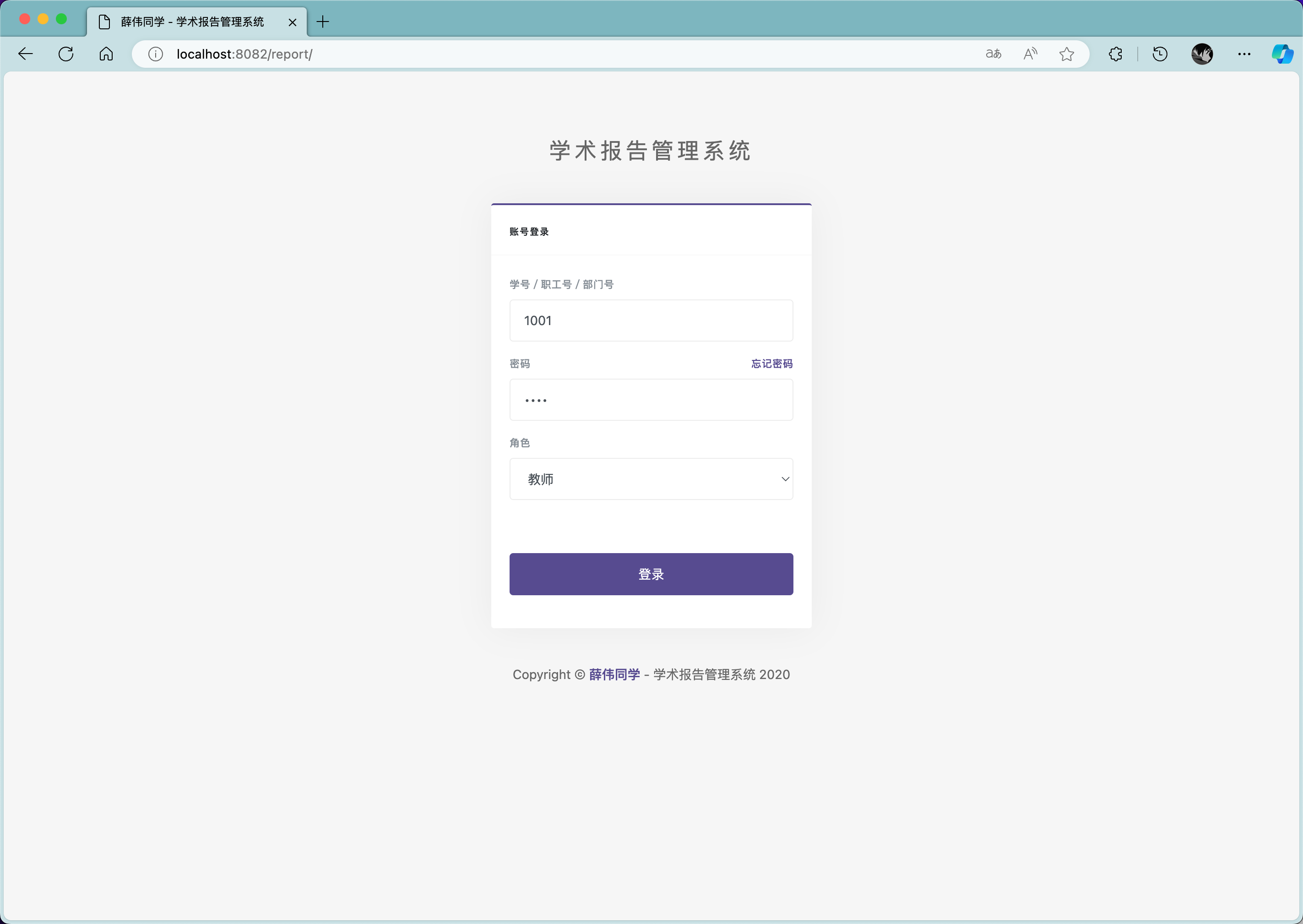Viewport: 1303px width, 924px height.
Task: Open site information icon in address bar
Action: point(155,54)
